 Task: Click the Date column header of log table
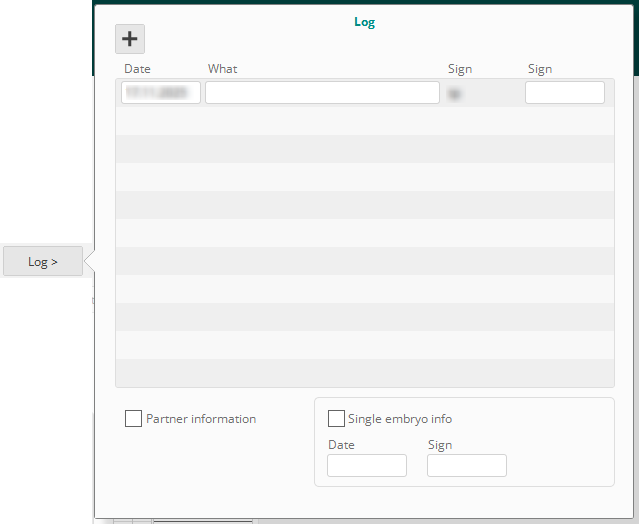137,69
